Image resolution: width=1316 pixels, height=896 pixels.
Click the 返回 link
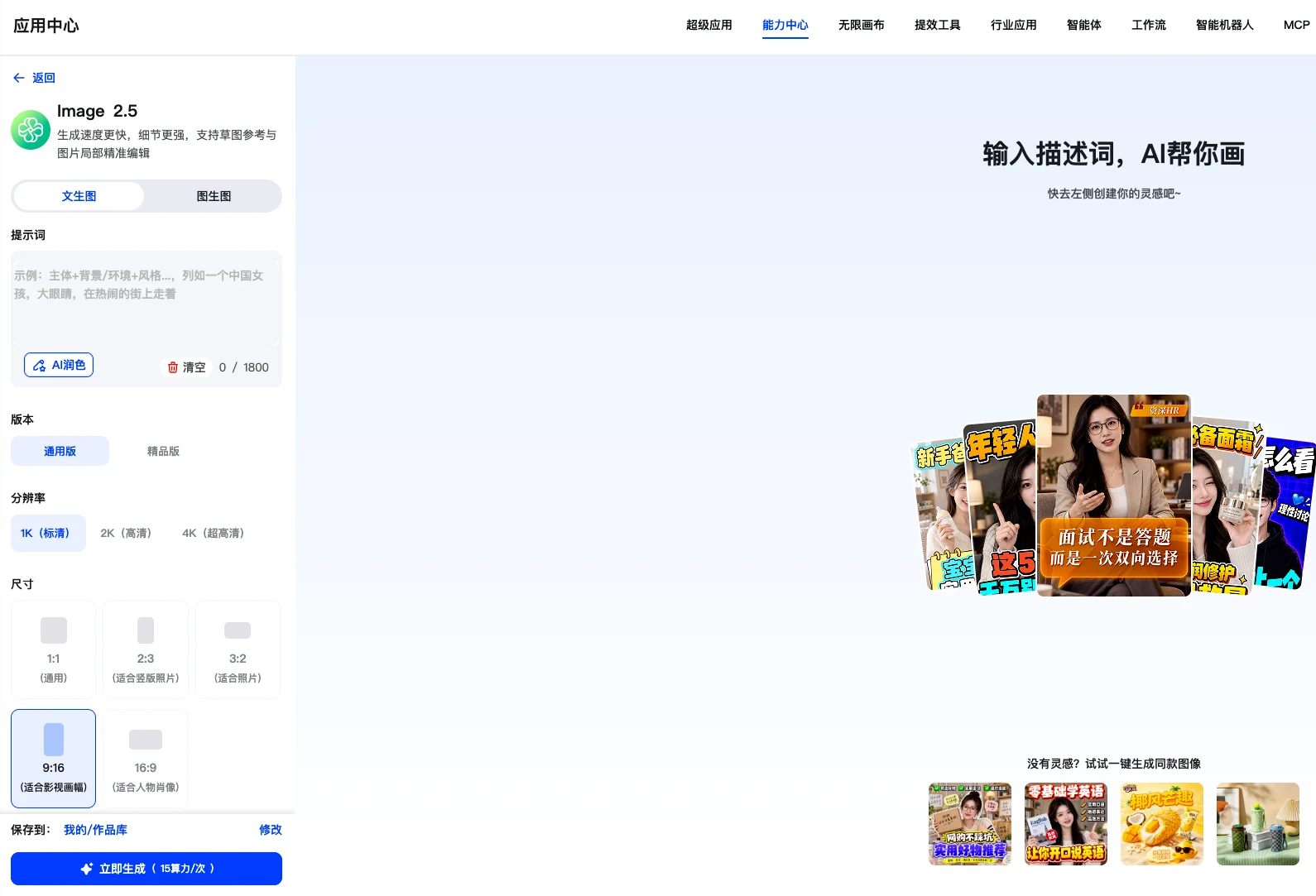(44, 78)
